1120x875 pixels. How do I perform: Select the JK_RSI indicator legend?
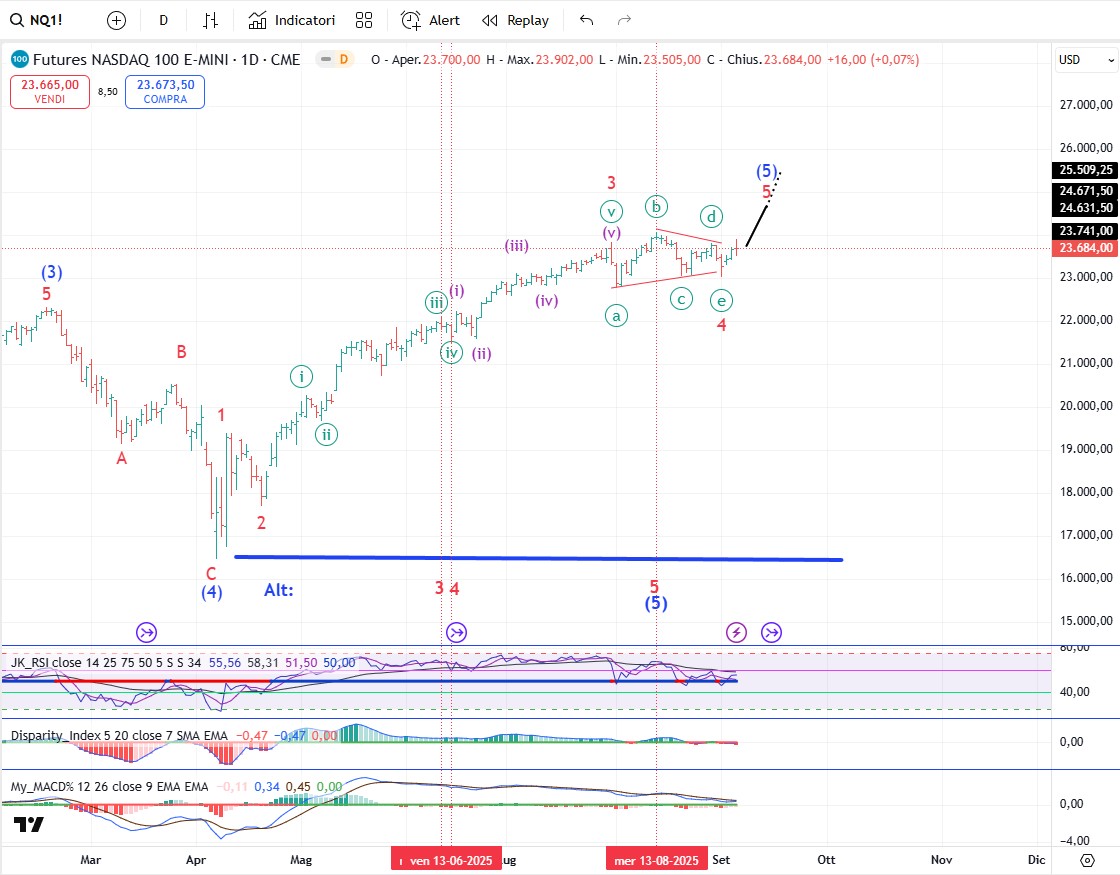coord(106,663)
